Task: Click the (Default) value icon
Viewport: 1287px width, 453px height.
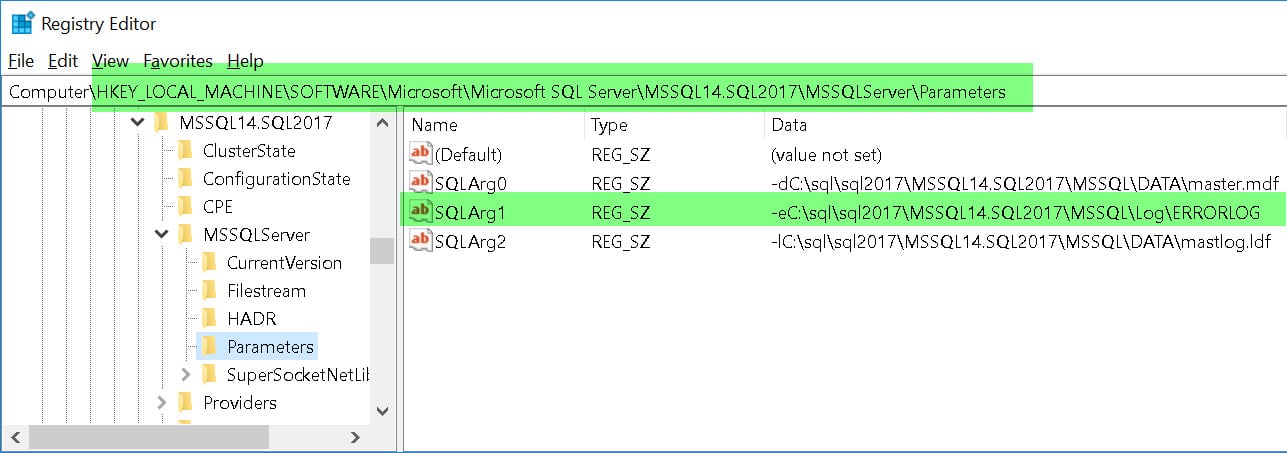Action: (421, 155)
